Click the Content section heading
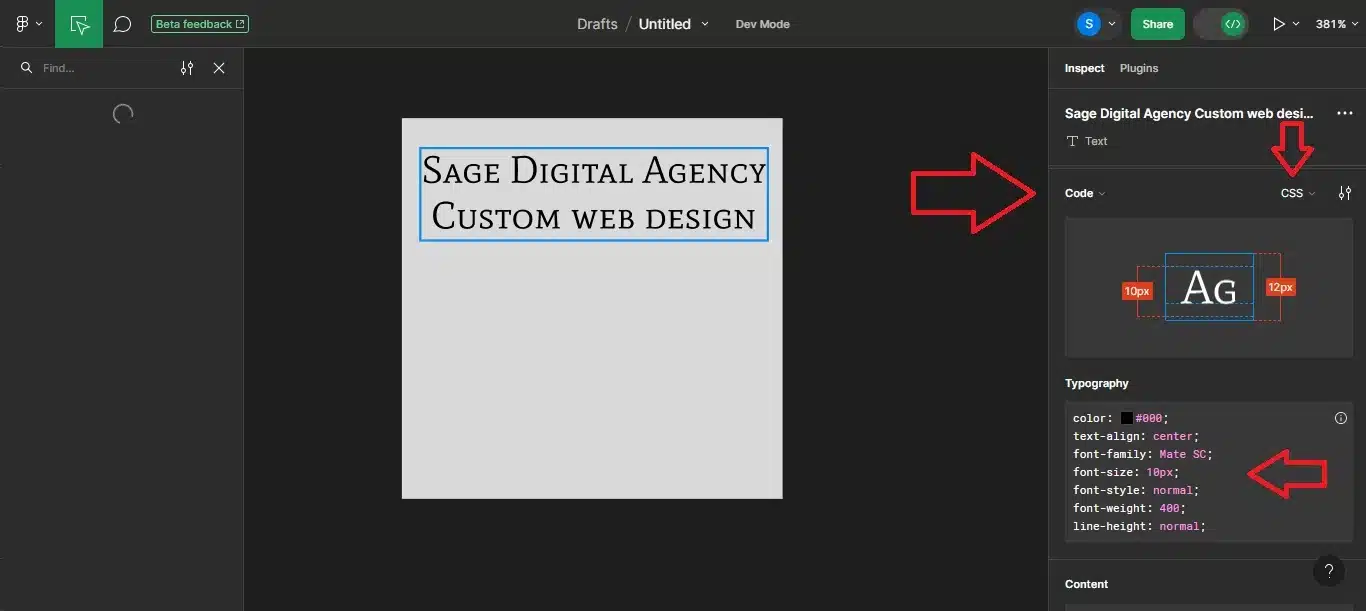 pyautogui.click(x=1086, y=584)
